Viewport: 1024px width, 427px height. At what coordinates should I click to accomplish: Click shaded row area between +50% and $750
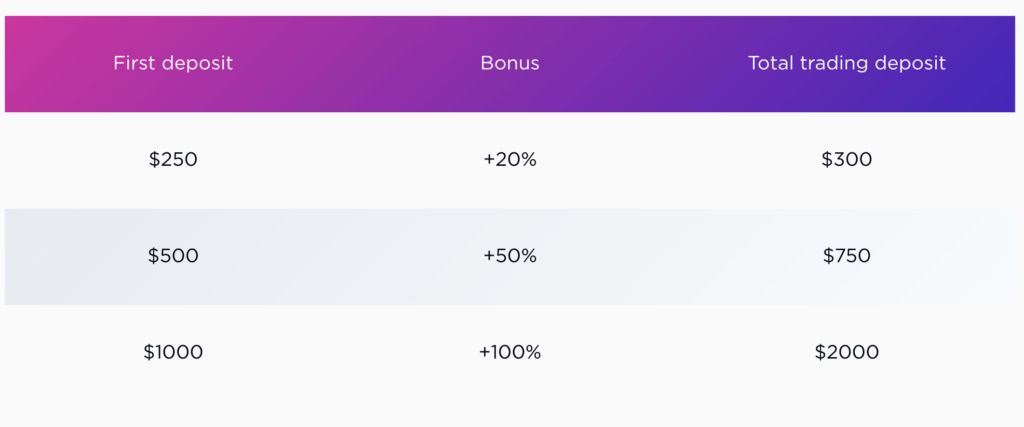pyautogui.click(x=679, y=256)
